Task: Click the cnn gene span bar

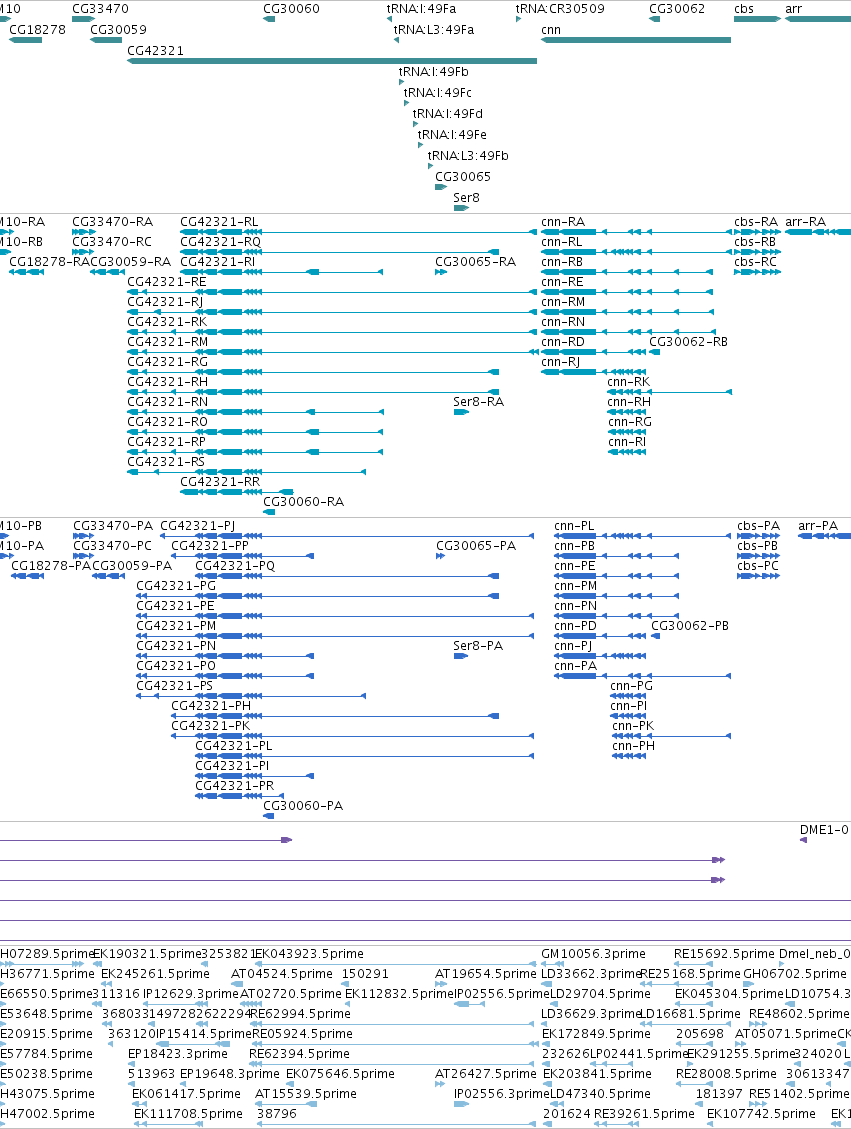Action: (x=636, y=40)
